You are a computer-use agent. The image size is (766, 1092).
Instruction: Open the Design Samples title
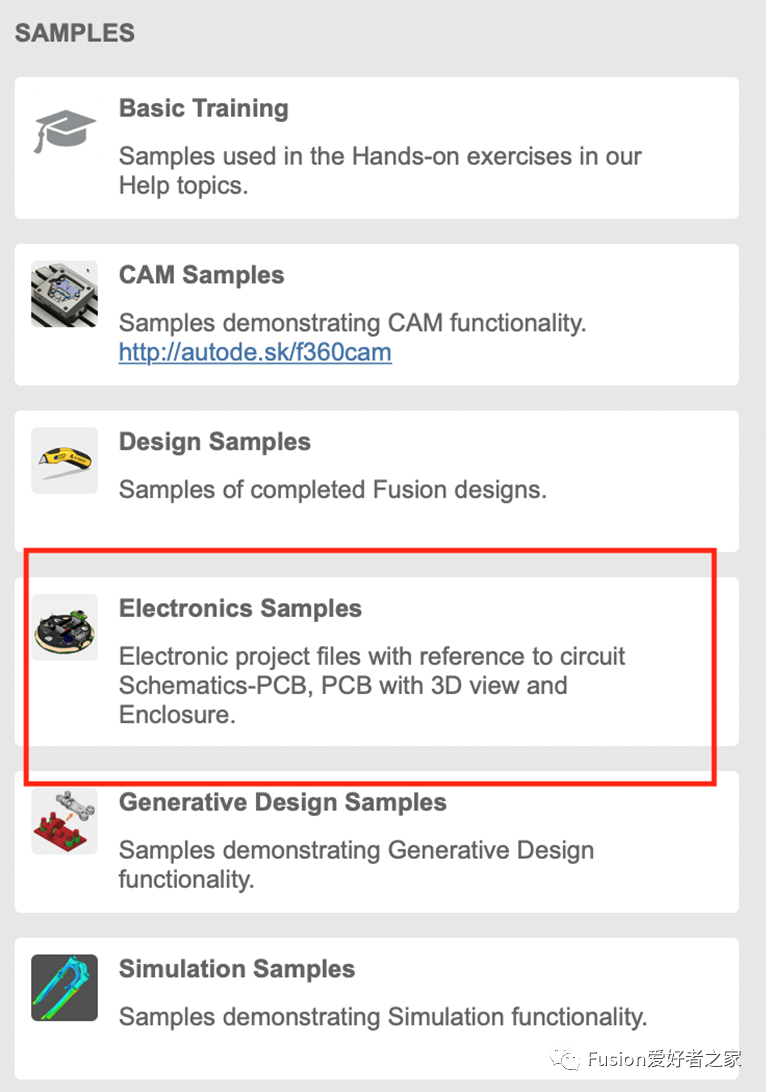214,442
